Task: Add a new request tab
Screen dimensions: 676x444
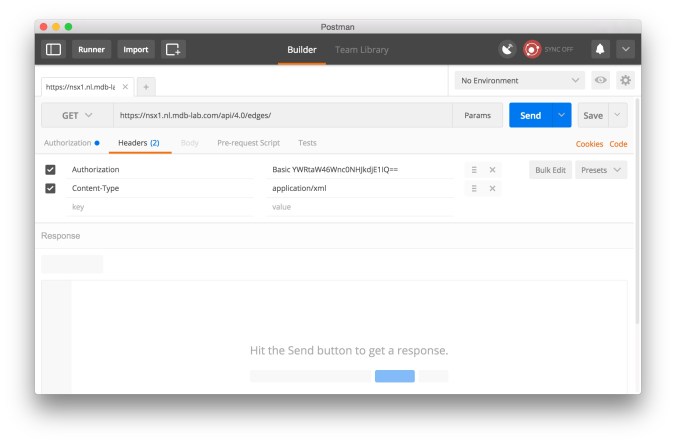Action: pyautogui.click(x=146, y=87)
